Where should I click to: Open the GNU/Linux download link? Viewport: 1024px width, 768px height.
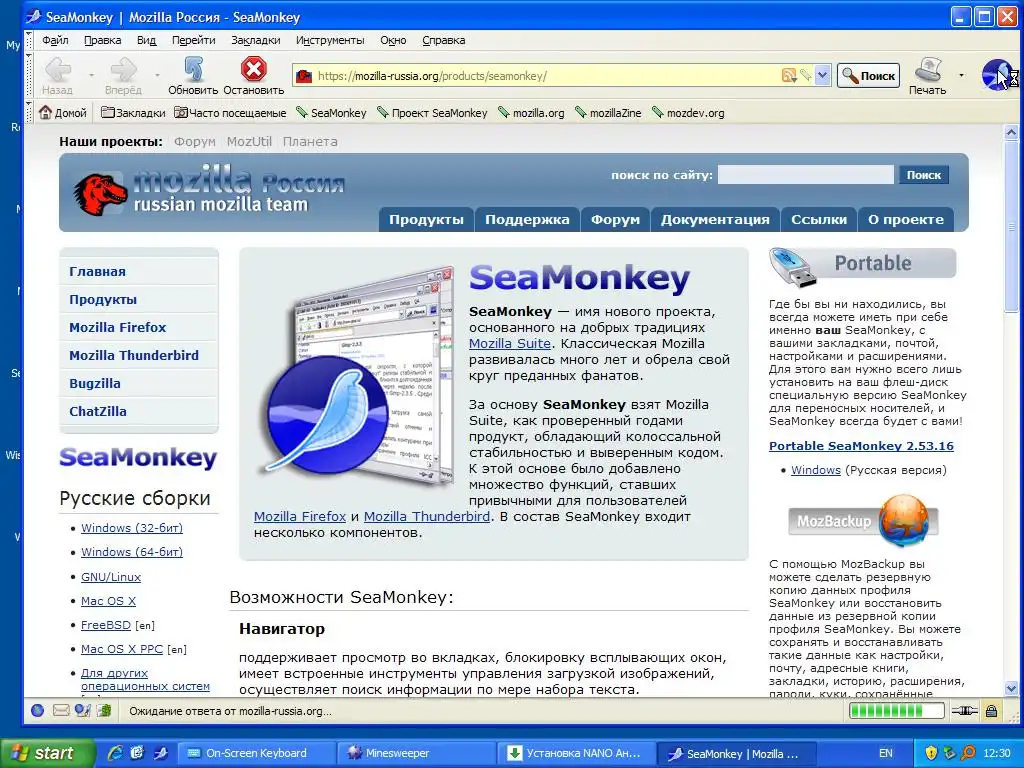click(x=111, y=577)
